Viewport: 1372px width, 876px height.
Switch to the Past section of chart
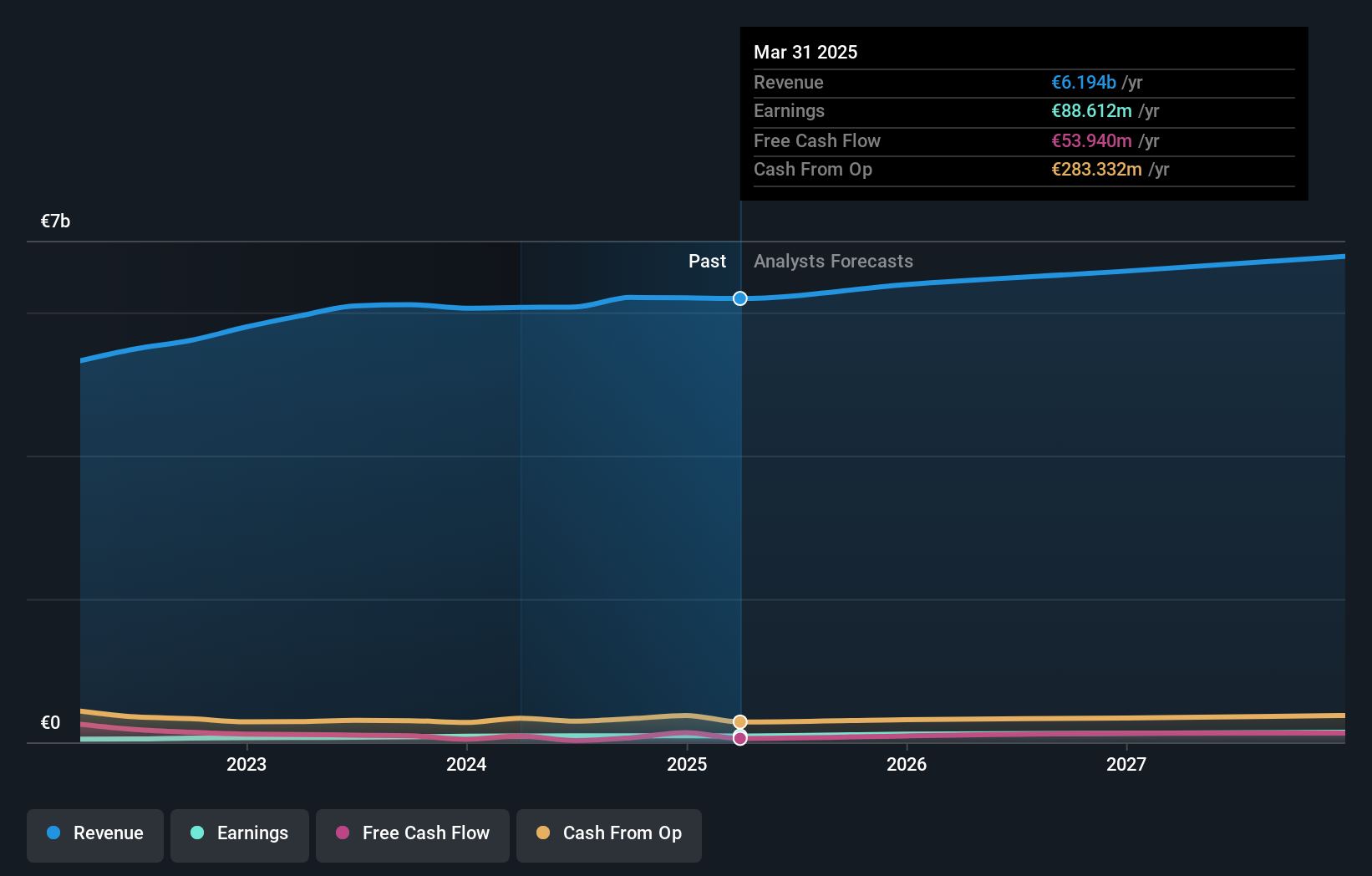pos(707,261)
